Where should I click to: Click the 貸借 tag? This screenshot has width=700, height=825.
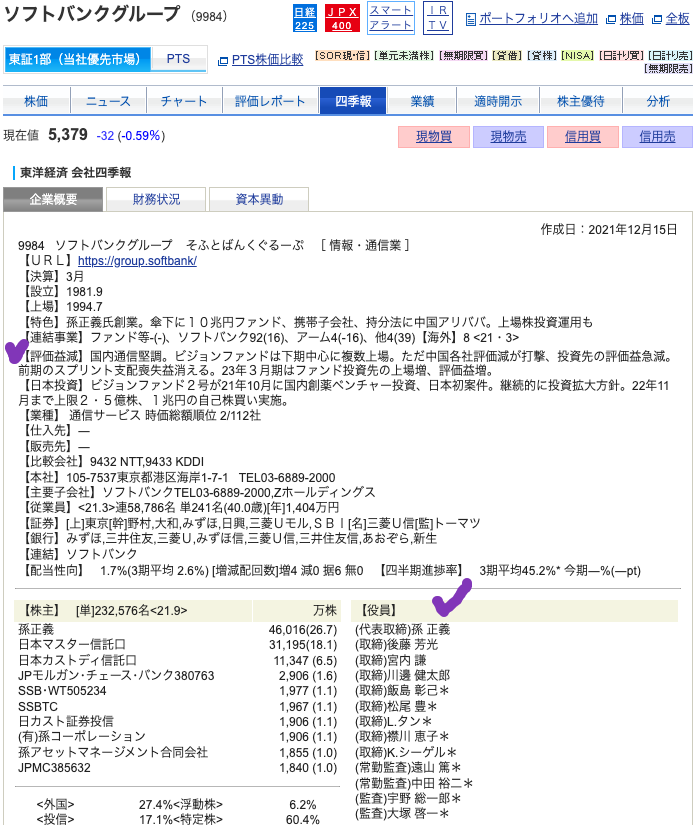point(507,56)
